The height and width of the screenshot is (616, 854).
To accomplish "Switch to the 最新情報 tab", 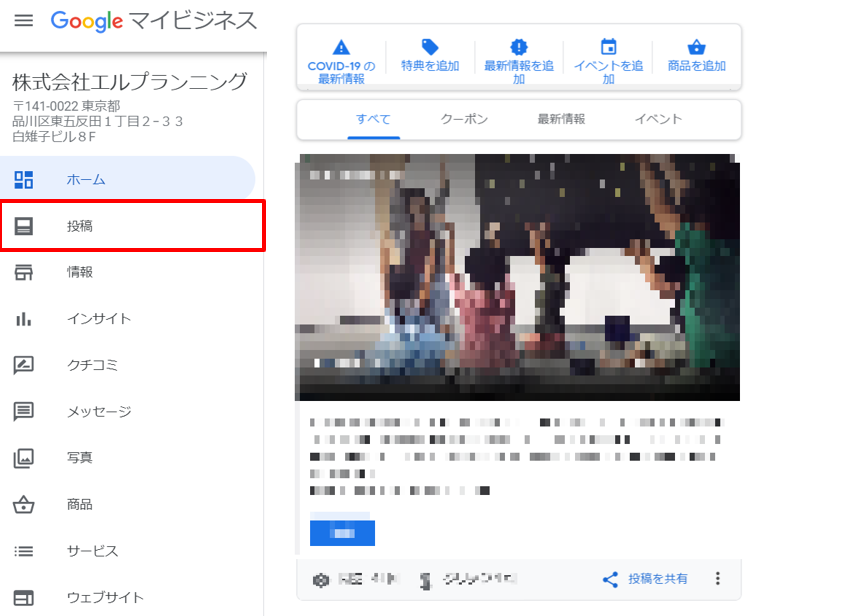I will tap(562, 119).
